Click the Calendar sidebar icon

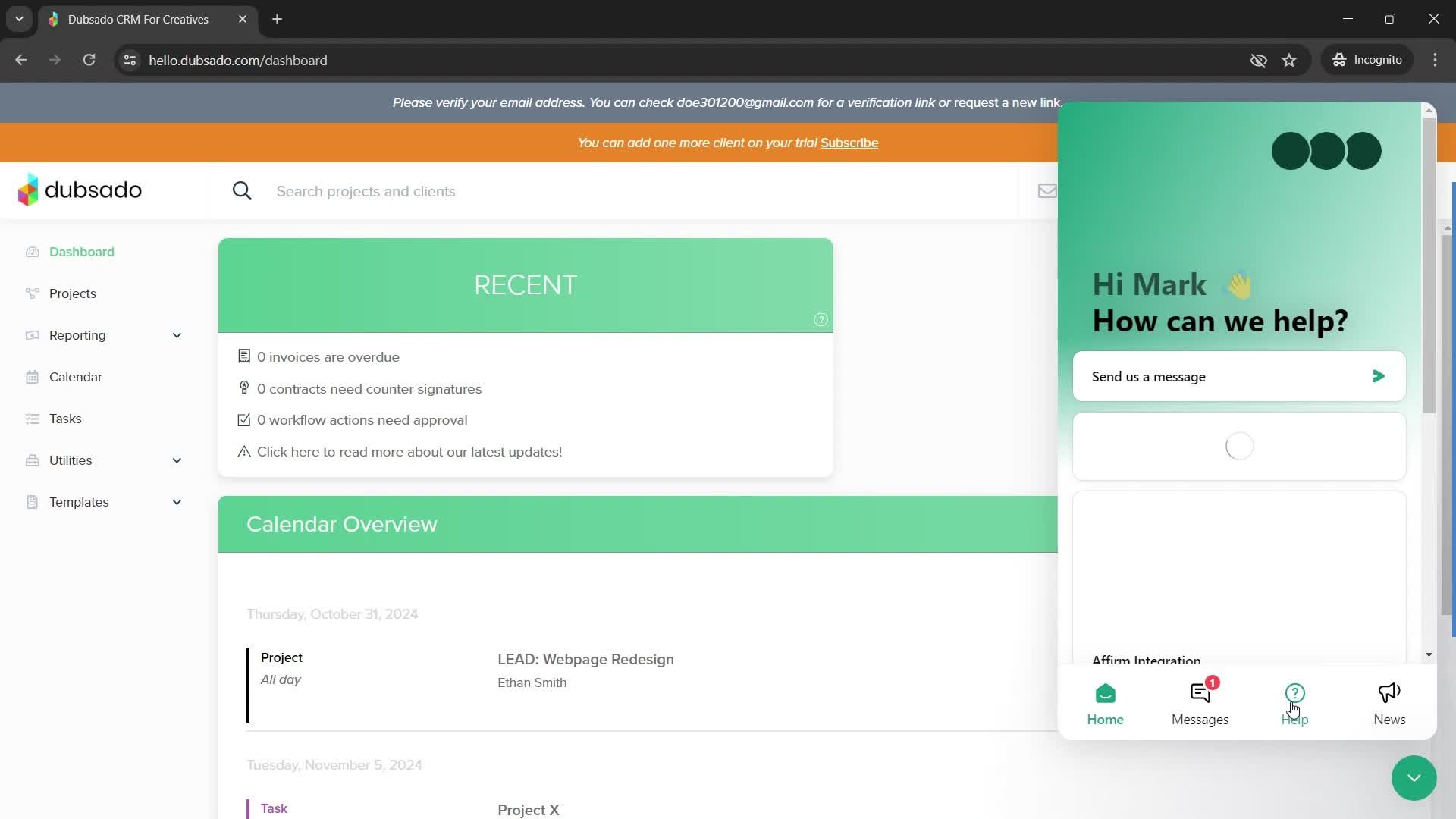(32, 377)
